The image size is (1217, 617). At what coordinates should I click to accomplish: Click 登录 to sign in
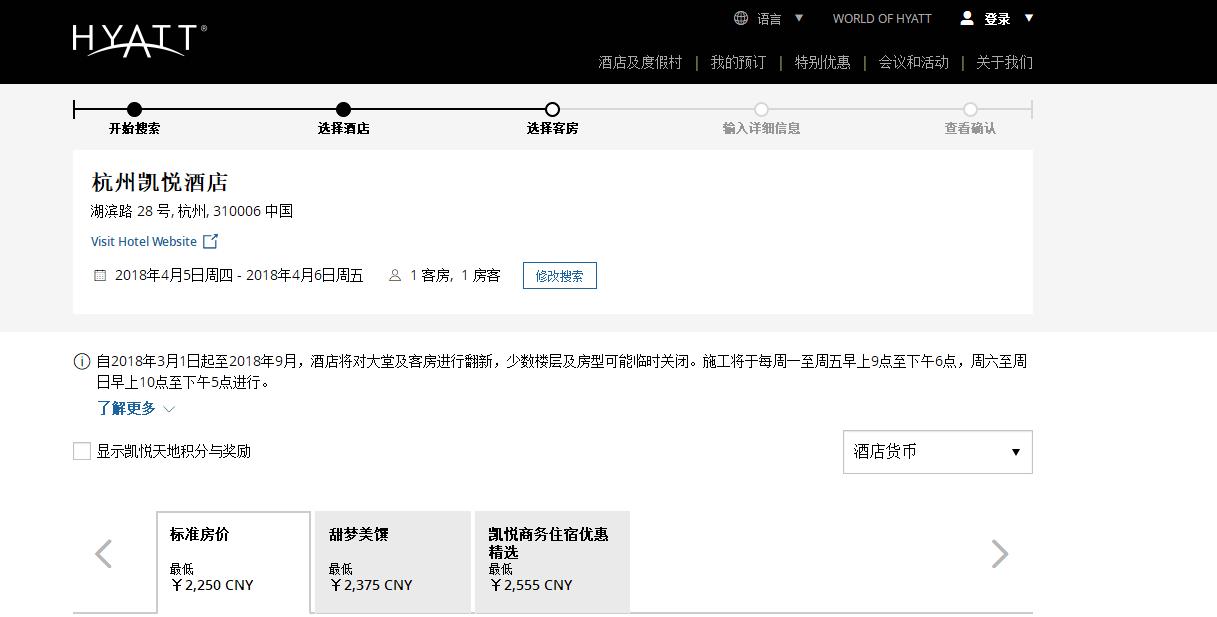997,19
